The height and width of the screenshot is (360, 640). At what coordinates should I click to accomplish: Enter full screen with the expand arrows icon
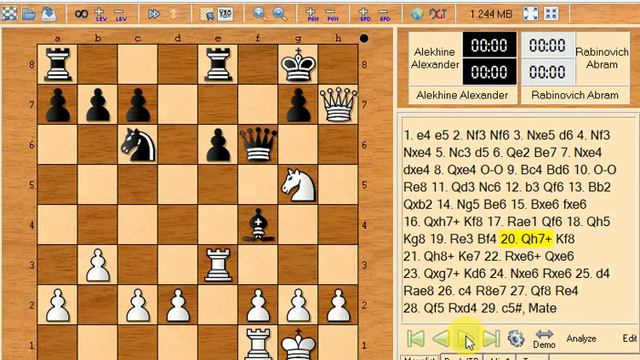[531, 14]
